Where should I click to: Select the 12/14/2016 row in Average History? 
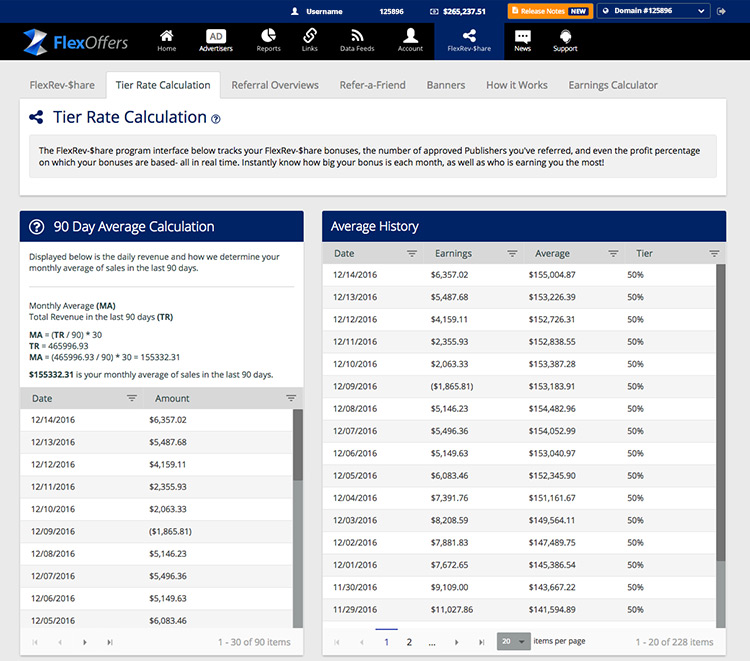(x=519, y=275)
